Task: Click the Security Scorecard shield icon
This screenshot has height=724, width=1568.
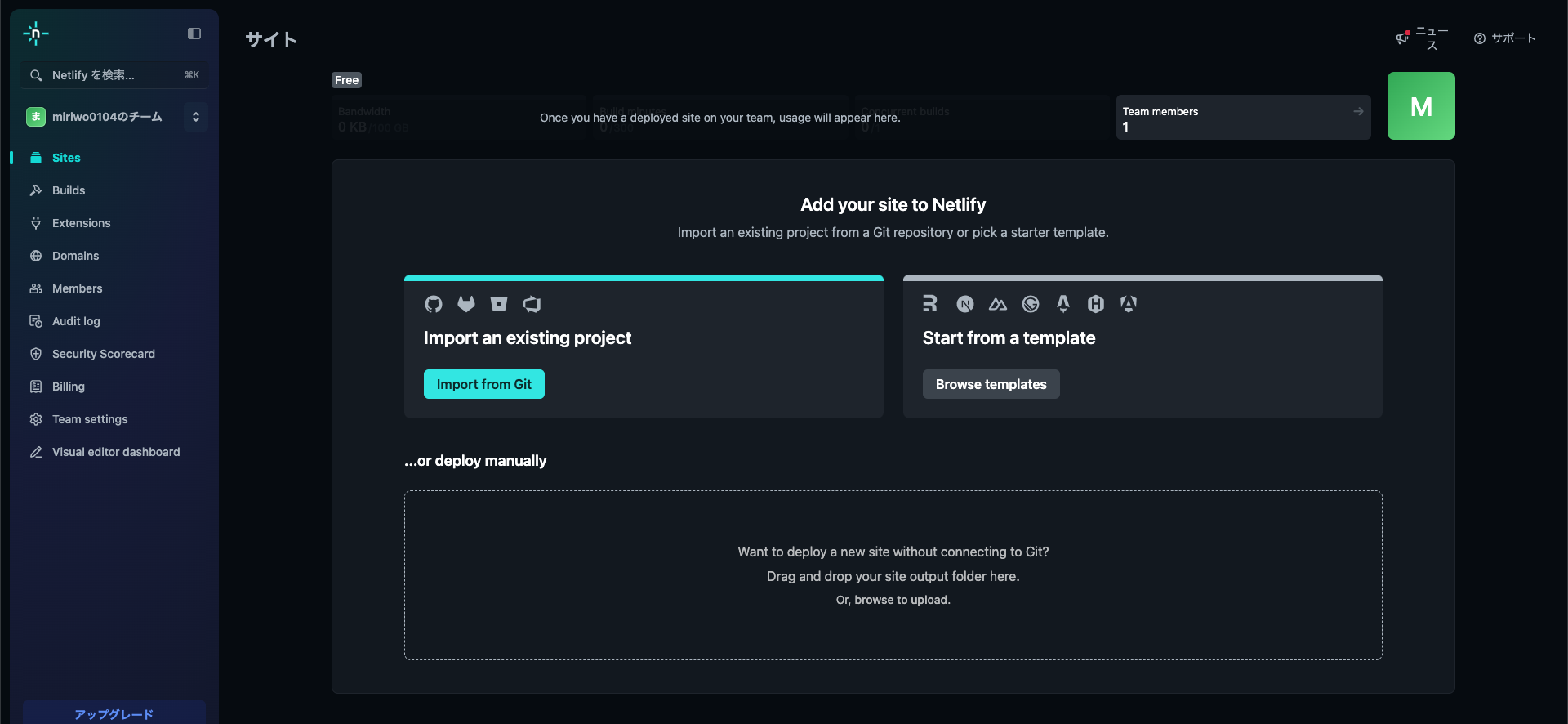Action: click(36, 354)
